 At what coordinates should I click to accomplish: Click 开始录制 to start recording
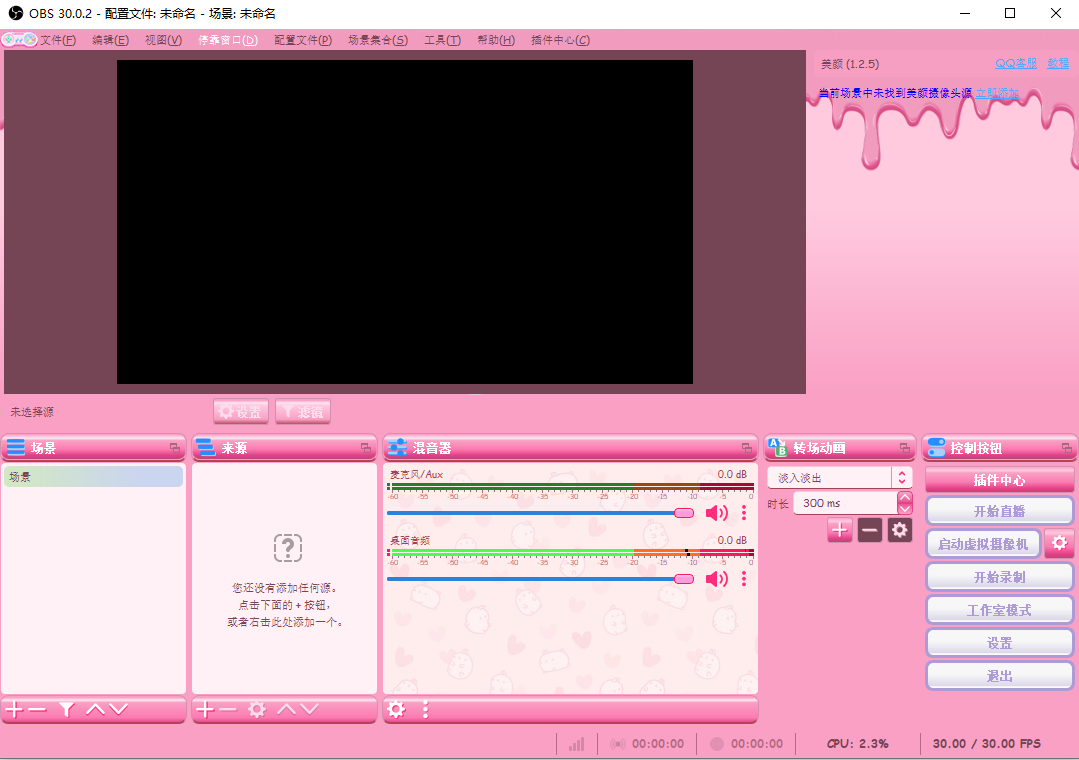pyautogui.click(x=999, y=577)
